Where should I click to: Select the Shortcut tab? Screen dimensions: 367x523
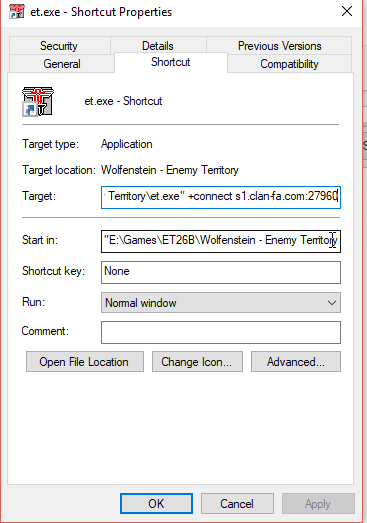171,62
